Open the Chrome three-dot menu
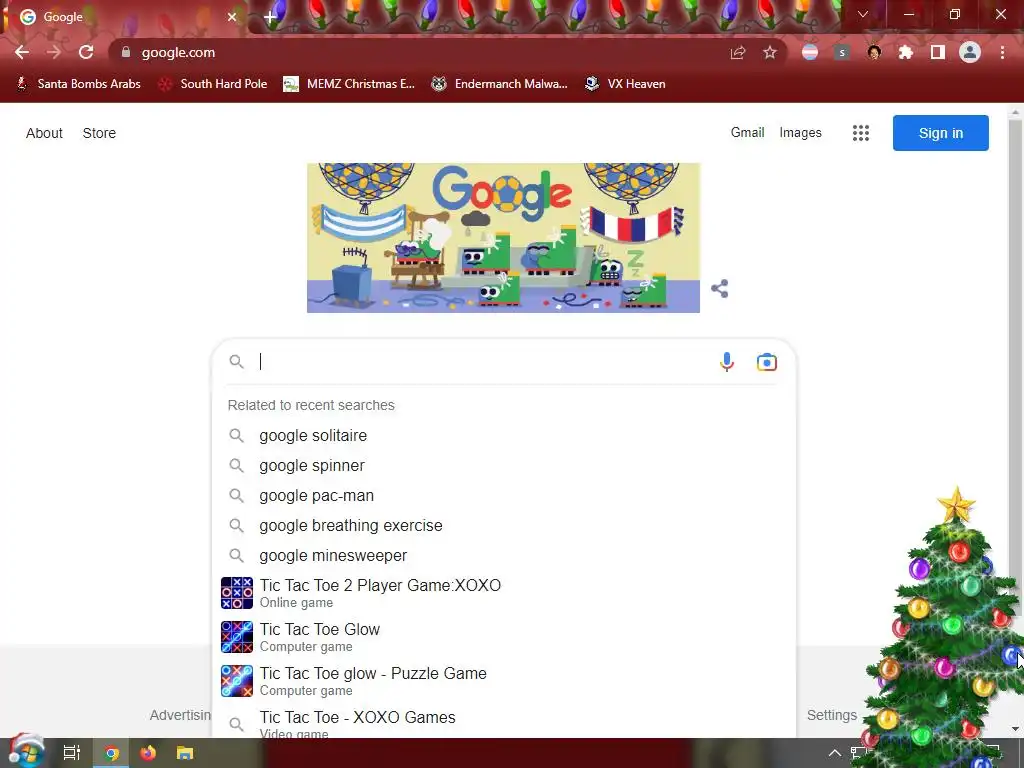 1002,52
